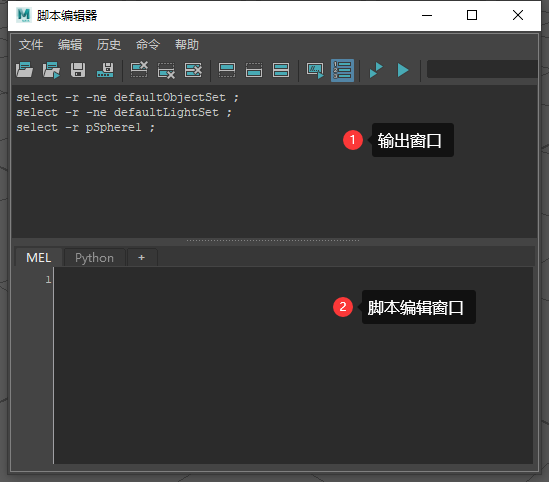The width and height of the screenshot is (549, 482).
Task: Toggle Echo All Commands icon
Action: 315,70
